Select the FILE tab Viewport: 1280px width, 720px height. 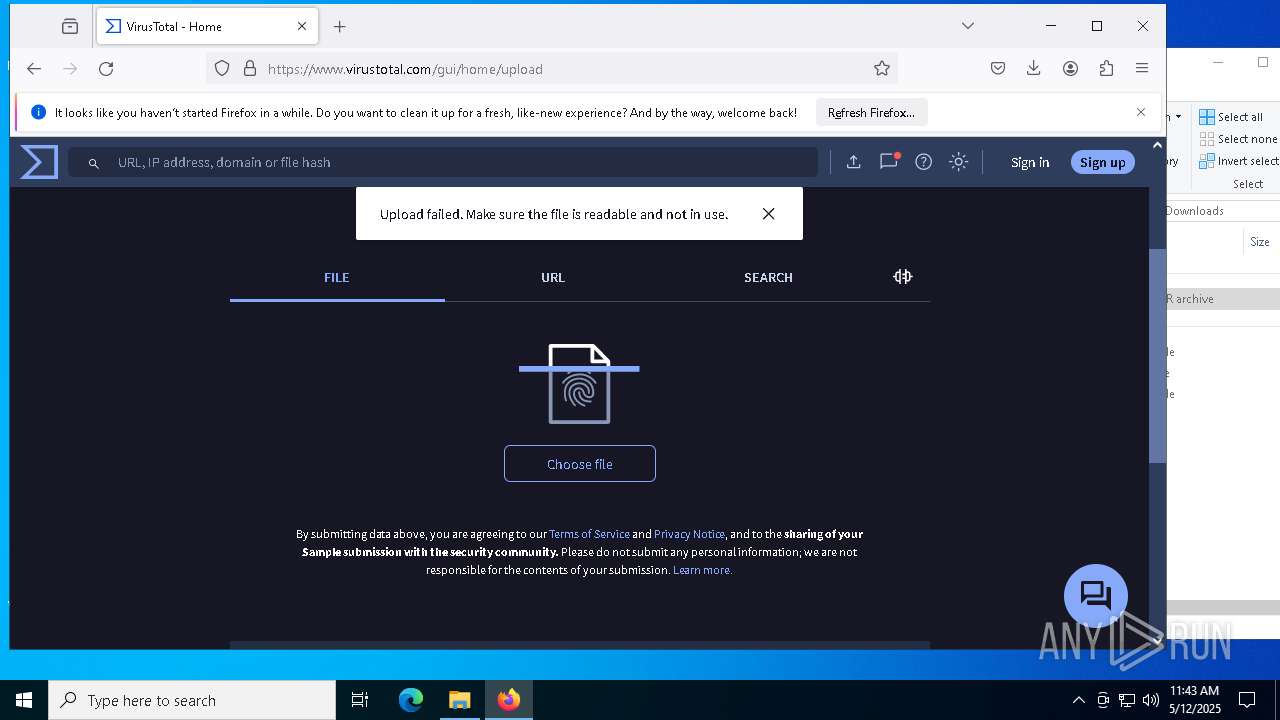(337, 278)
